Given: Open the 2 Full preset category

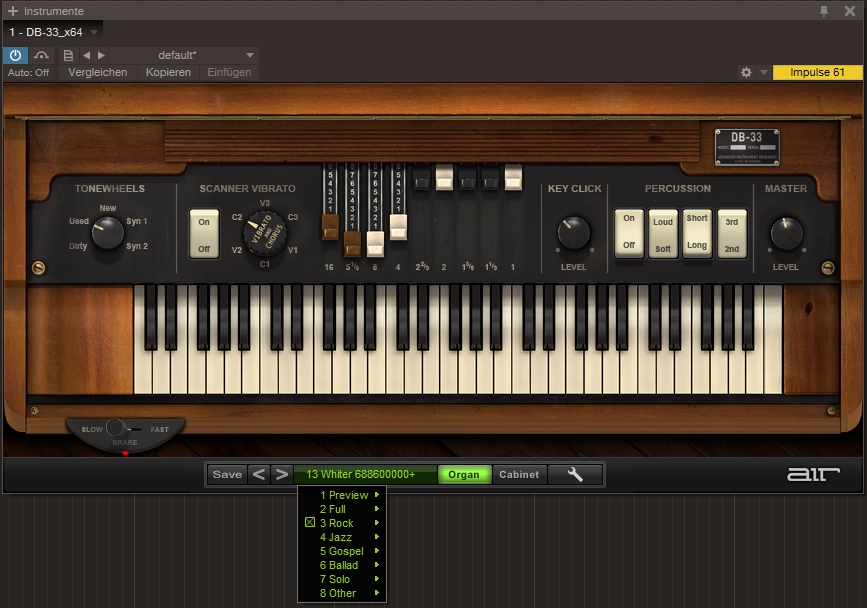Looking at the screenshot, I should [x=342, y=509].
